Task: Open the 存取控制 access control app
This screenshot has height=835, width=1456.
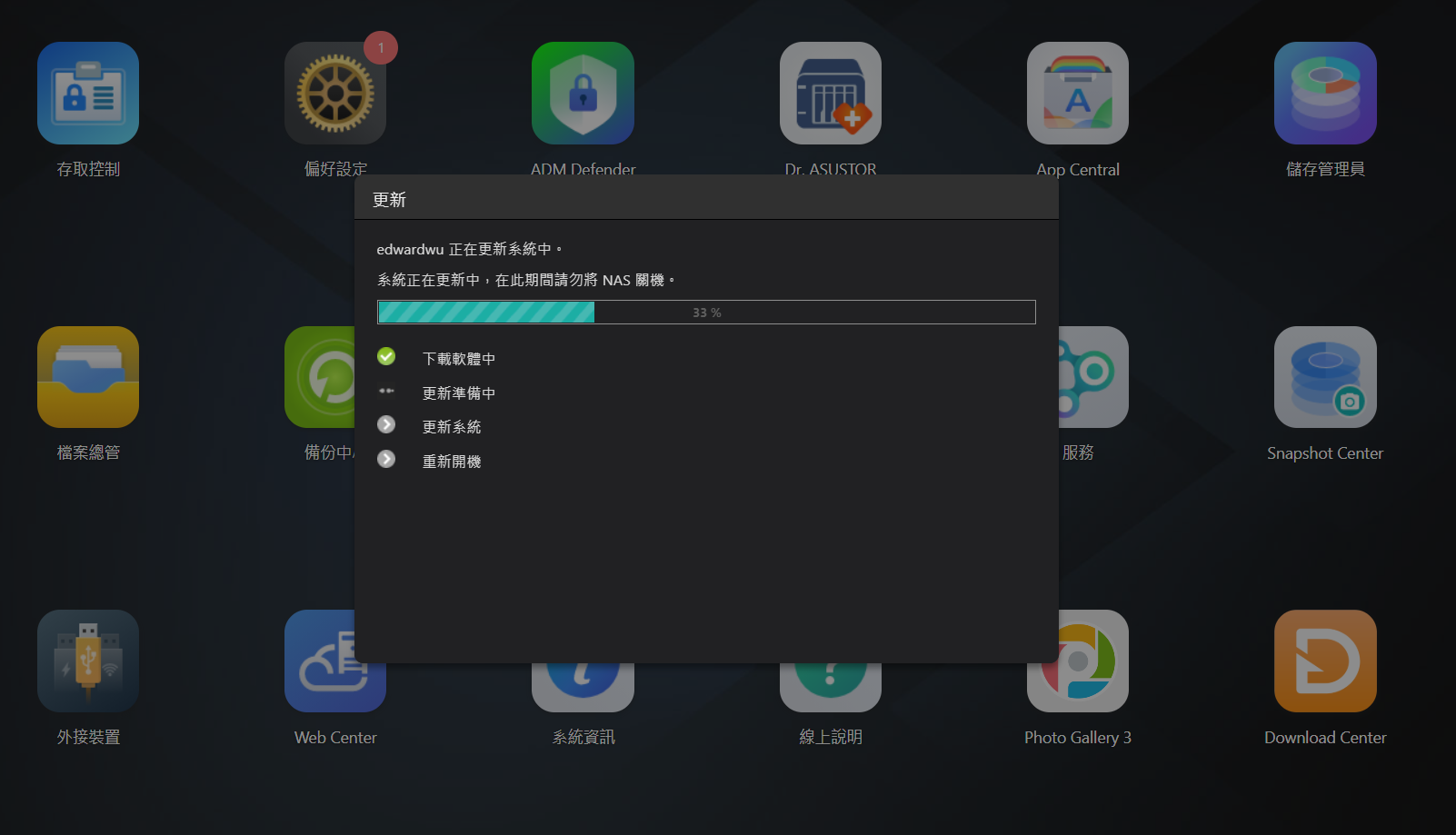Action: (x=88, y=94)
